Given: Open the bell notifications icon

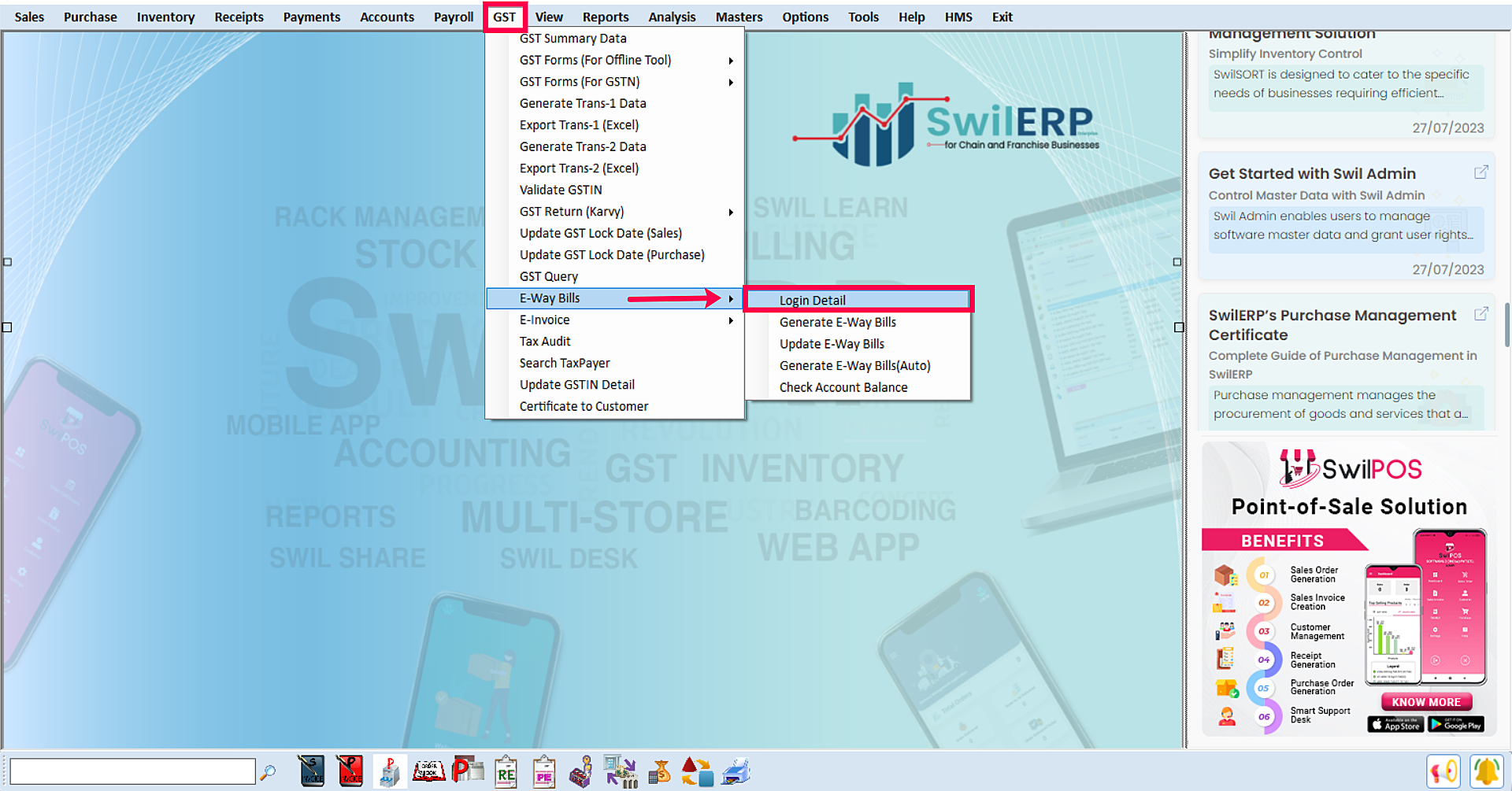Looking at the screenshot, I should point(1486,771).
